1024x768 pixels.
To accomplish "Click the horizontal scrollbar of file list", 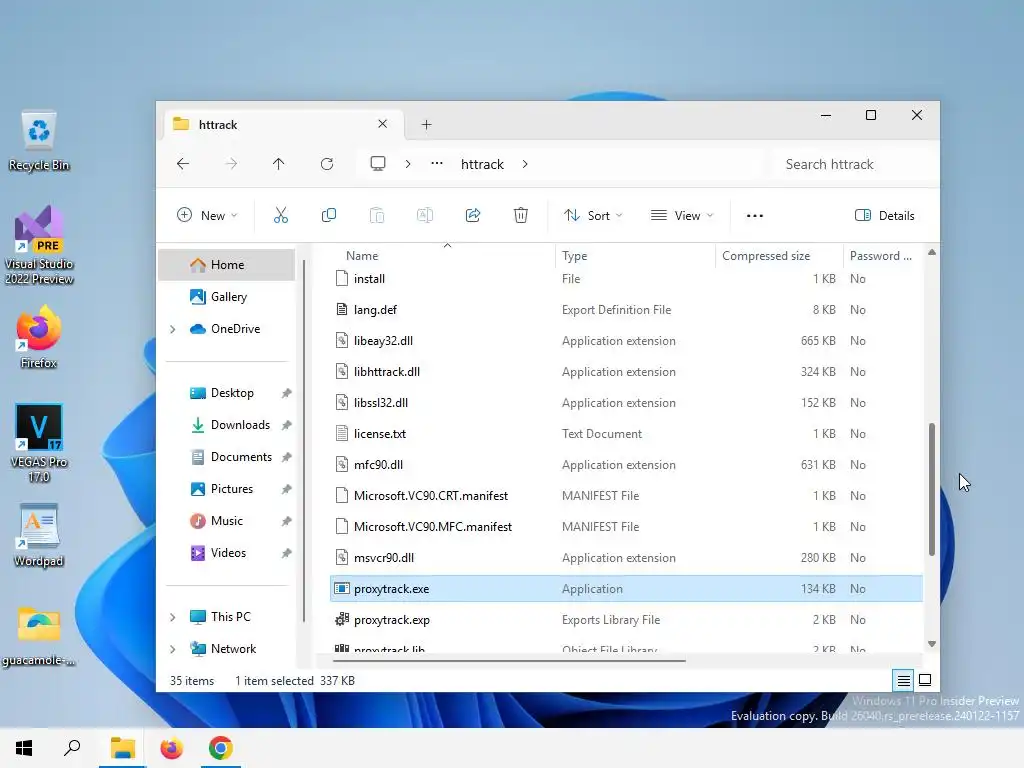I will 509,661.
